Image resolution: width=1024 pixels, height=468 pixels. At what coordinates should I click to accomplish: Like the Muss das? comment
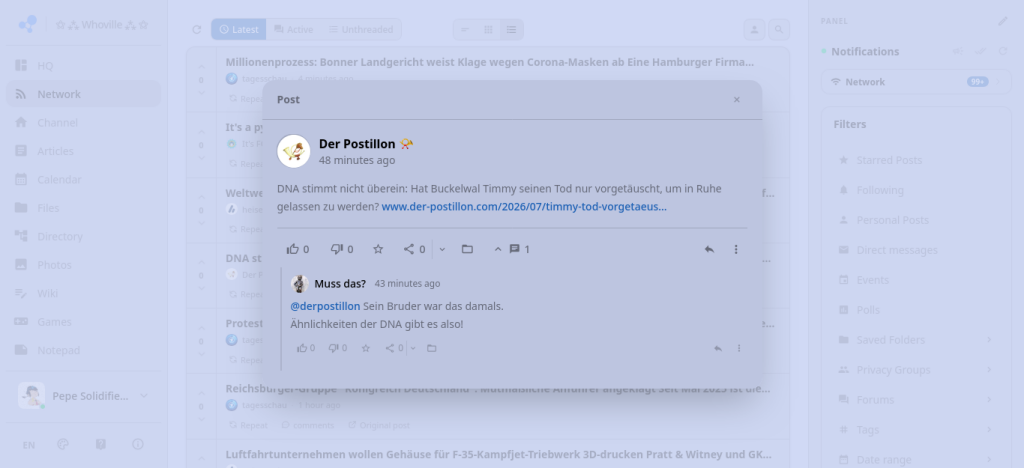(305, 348)
